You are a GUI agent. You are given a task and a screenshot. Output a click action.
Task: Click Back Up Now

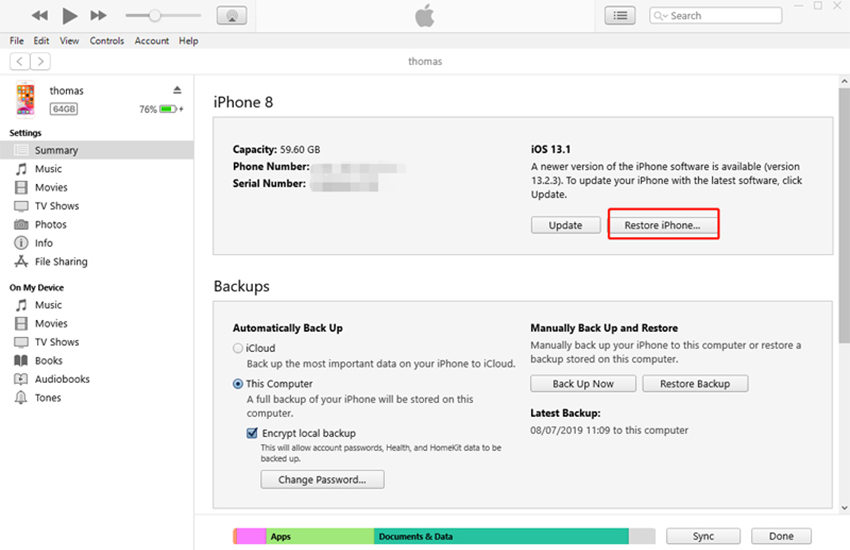[584, 384]
